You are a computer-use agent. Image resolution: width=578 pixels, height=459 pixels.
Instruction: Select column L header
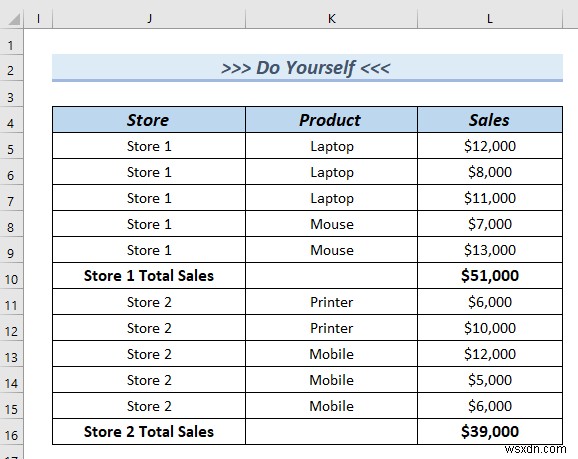click(490, 19)
